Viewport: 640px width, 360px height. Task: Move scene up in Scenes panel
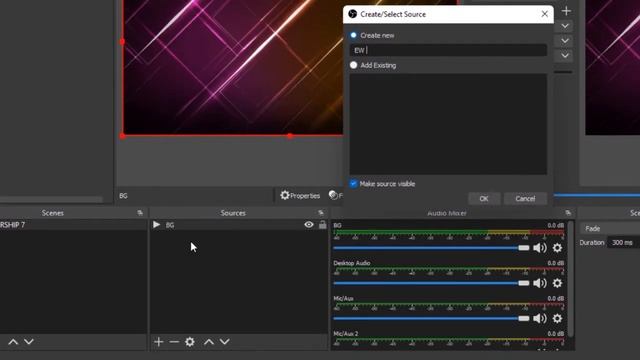tap(13, 342)
